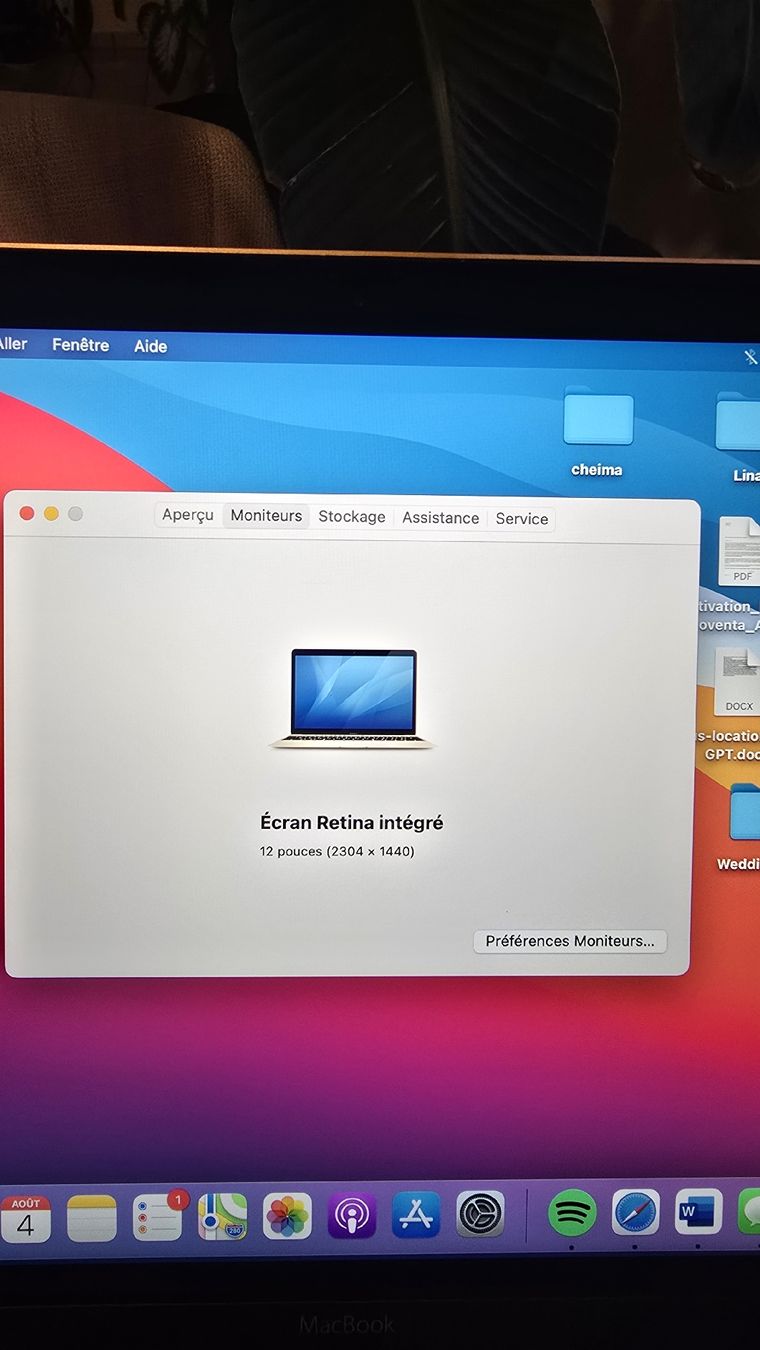Select the Weddi folder on desktop
The width and height of the screenshot is (760, 1350).
pyautogui.click(x=742, y=826)
